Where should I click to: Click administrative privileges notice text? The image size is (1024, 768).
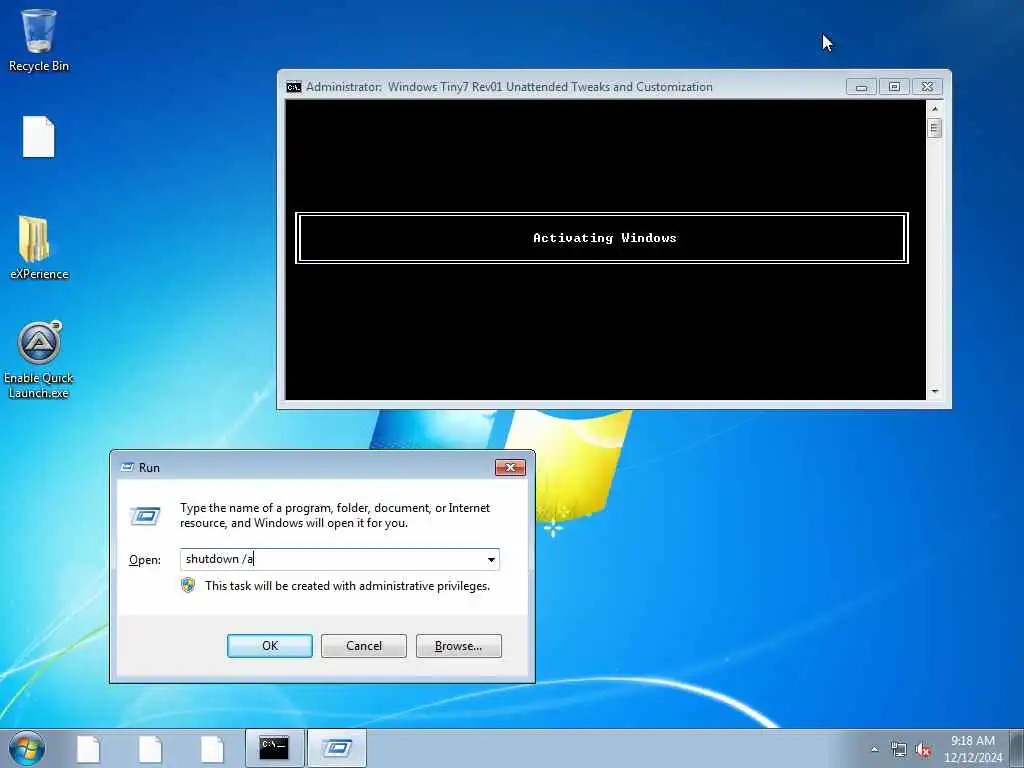click(x=347, y=586)
